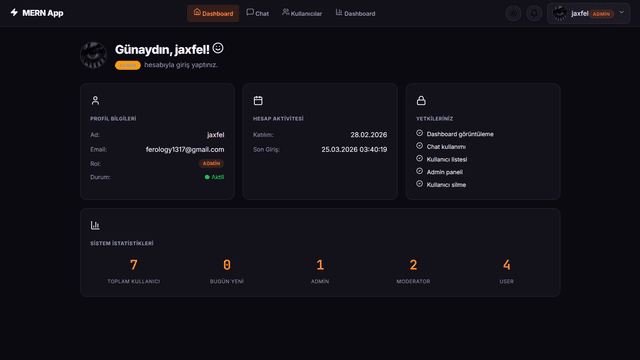
Task: Click the lock icon in Yetkileriniz card
Action: pos(421,100)
